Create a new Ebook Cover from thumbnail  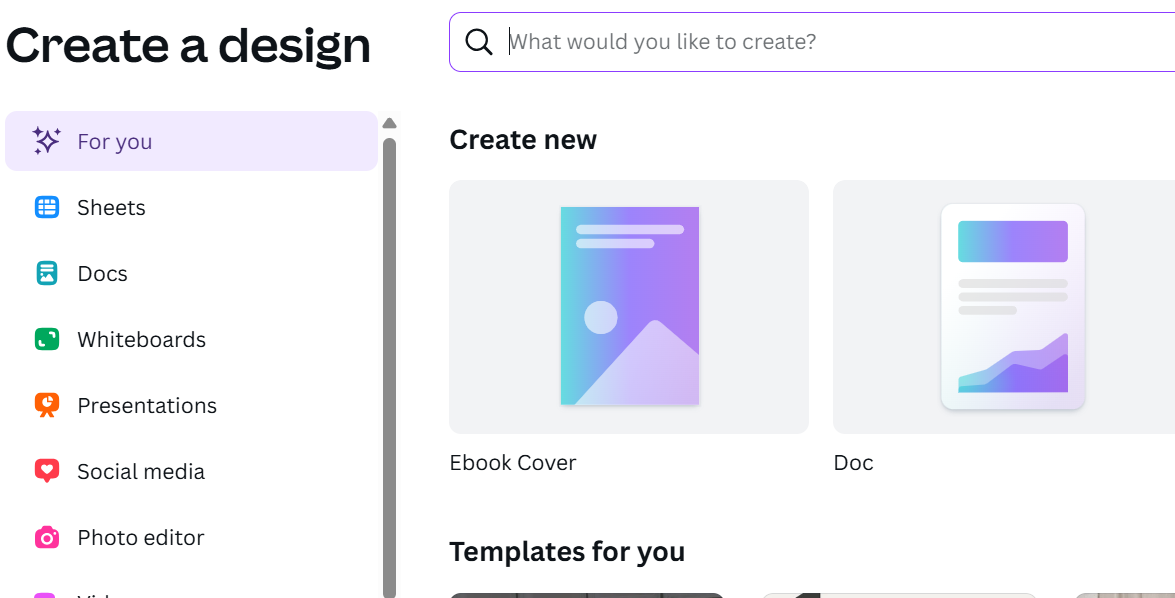point(629,306)
